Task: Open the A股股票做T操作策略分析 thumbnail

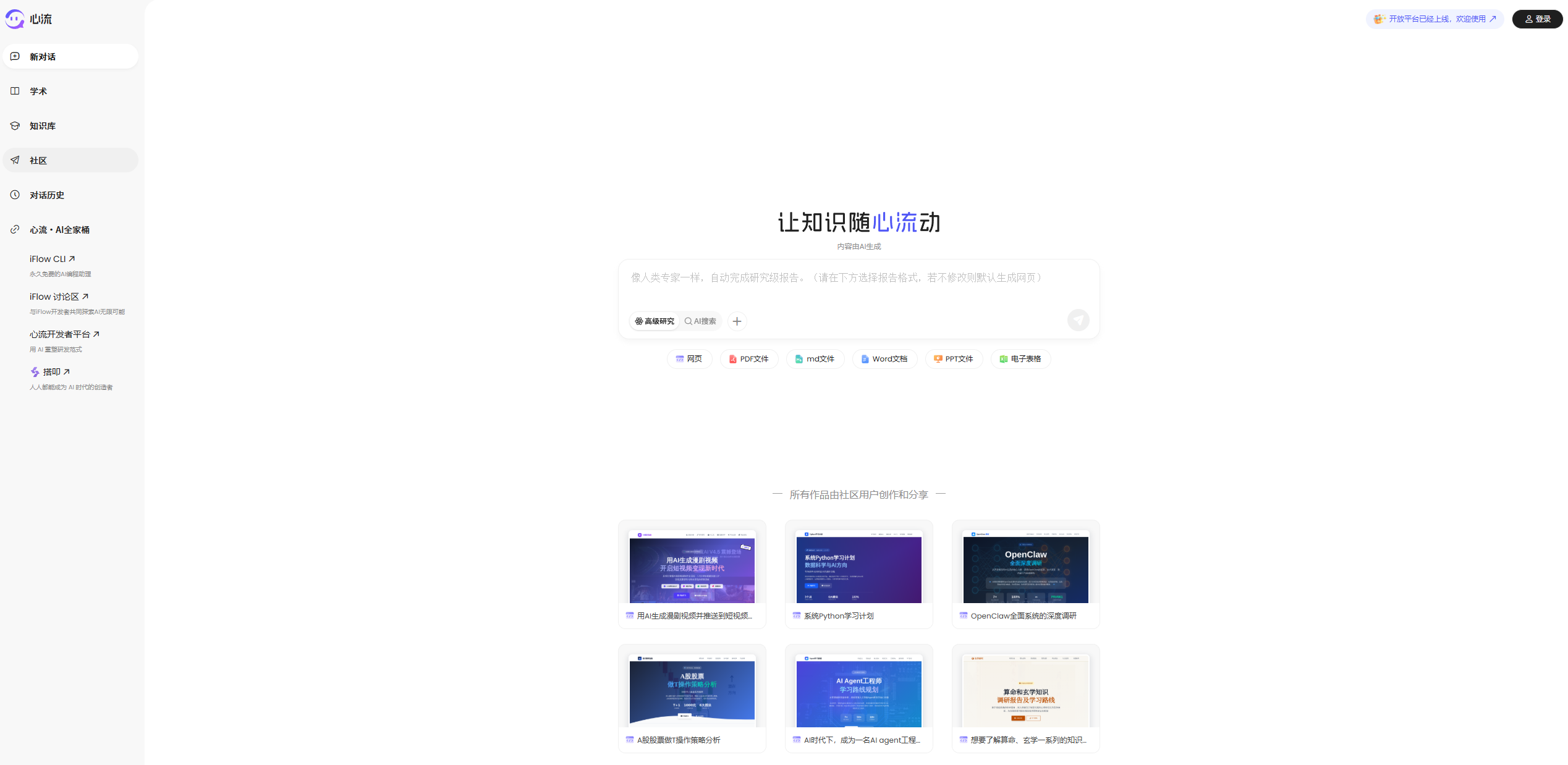Action: 692,690
